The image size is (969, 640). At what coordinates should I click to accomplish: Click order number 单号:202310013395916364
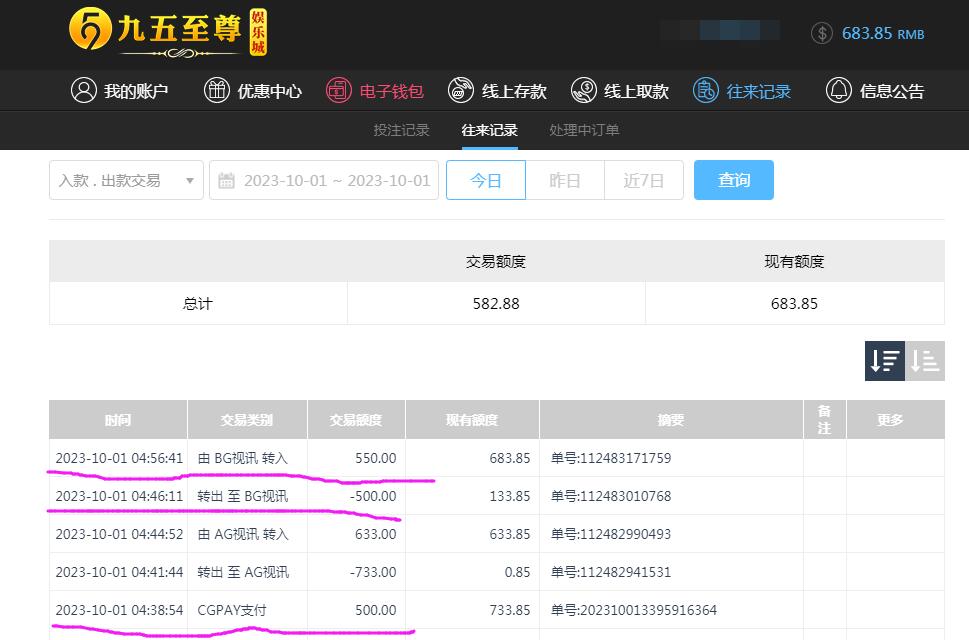tap(633, 610)
